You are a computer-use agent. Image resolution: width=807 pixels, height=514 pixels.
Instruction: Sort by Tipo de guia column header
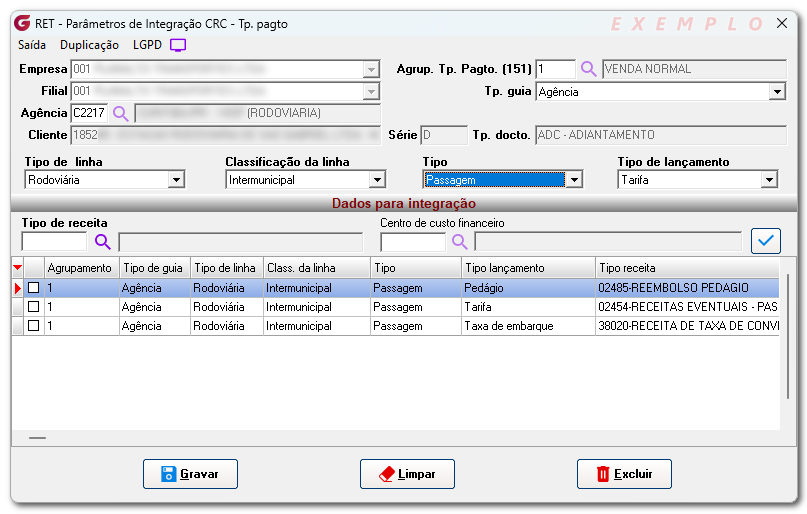(155, 268)
